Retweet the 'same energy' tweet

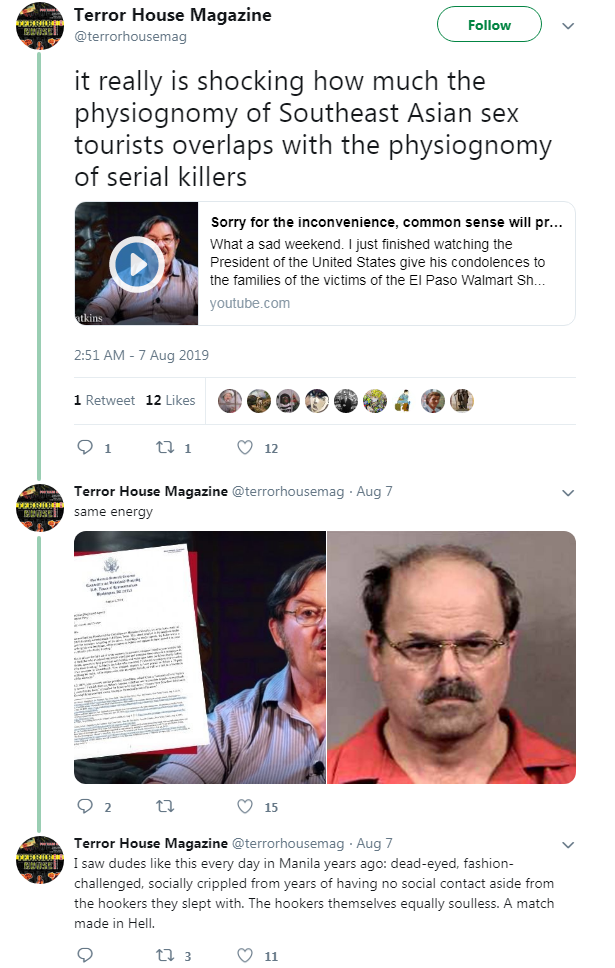tap(165, 806)
